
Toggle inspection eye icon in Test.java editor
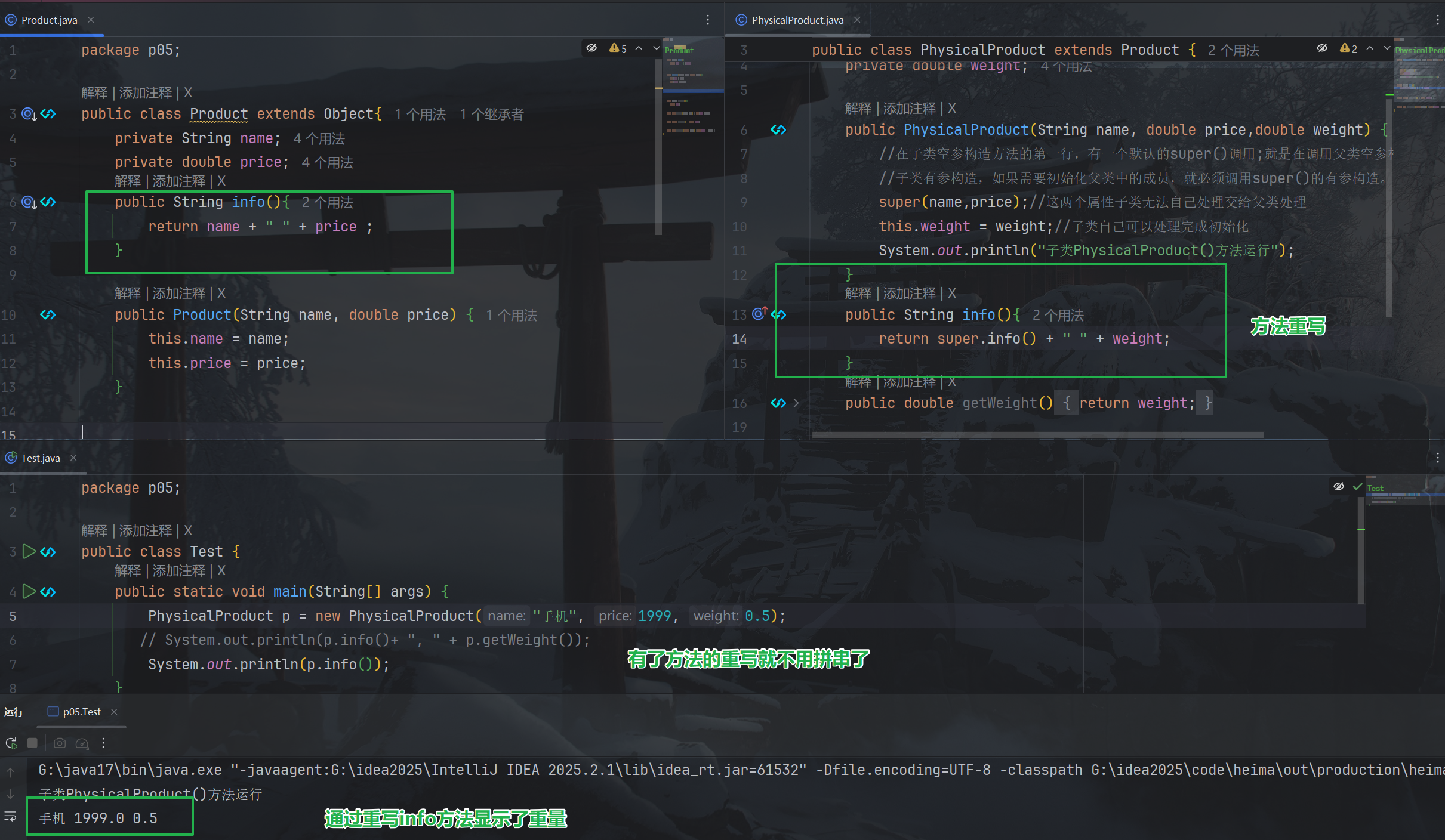point(1339,487)
